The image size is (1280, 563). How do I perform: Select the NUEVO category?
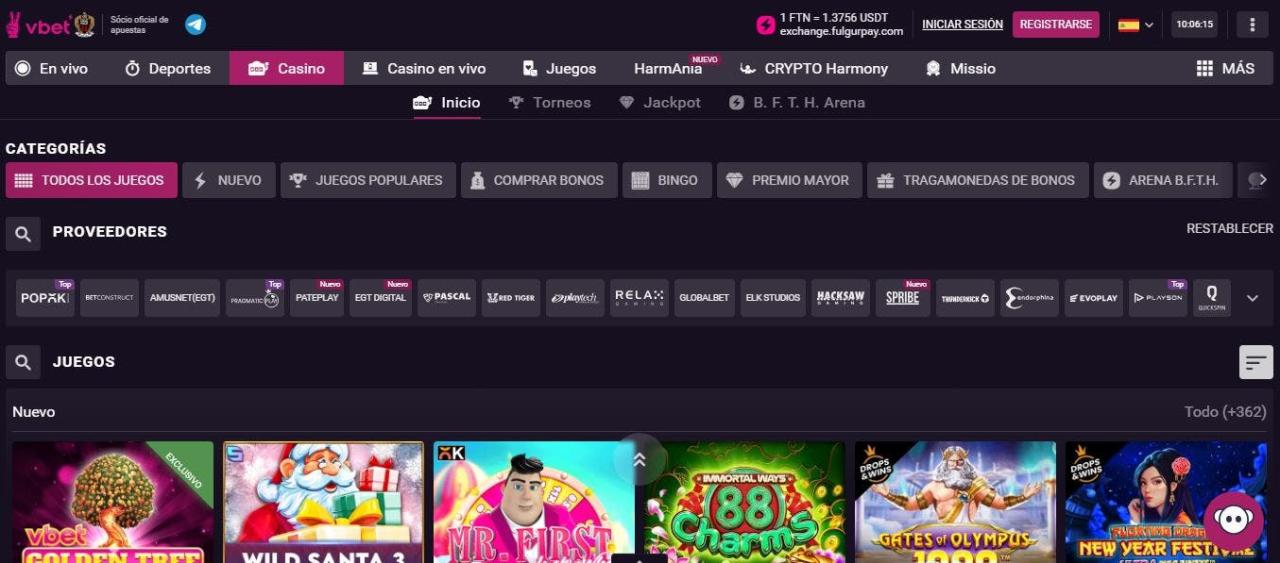tap(229, 180)
